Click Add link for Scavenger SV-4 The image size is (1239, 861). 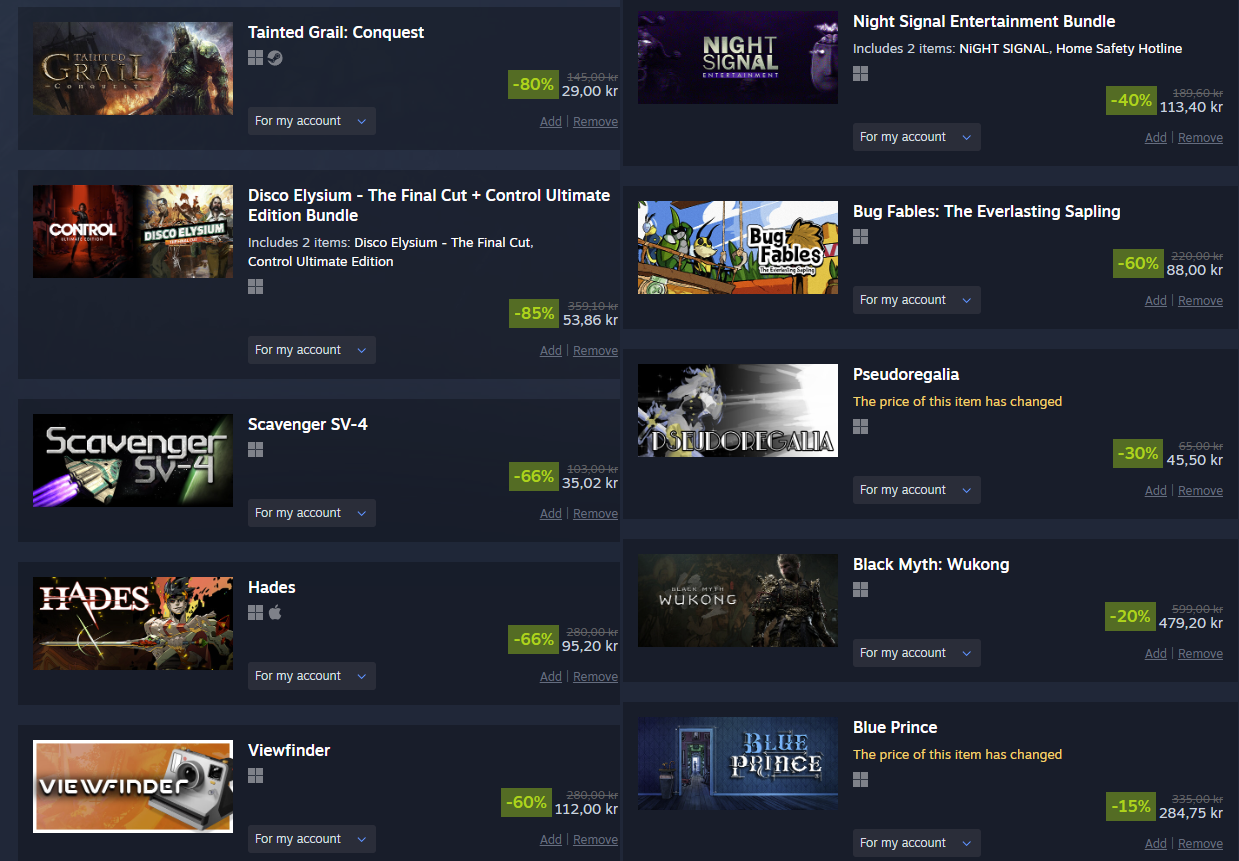tap(551, 514)
